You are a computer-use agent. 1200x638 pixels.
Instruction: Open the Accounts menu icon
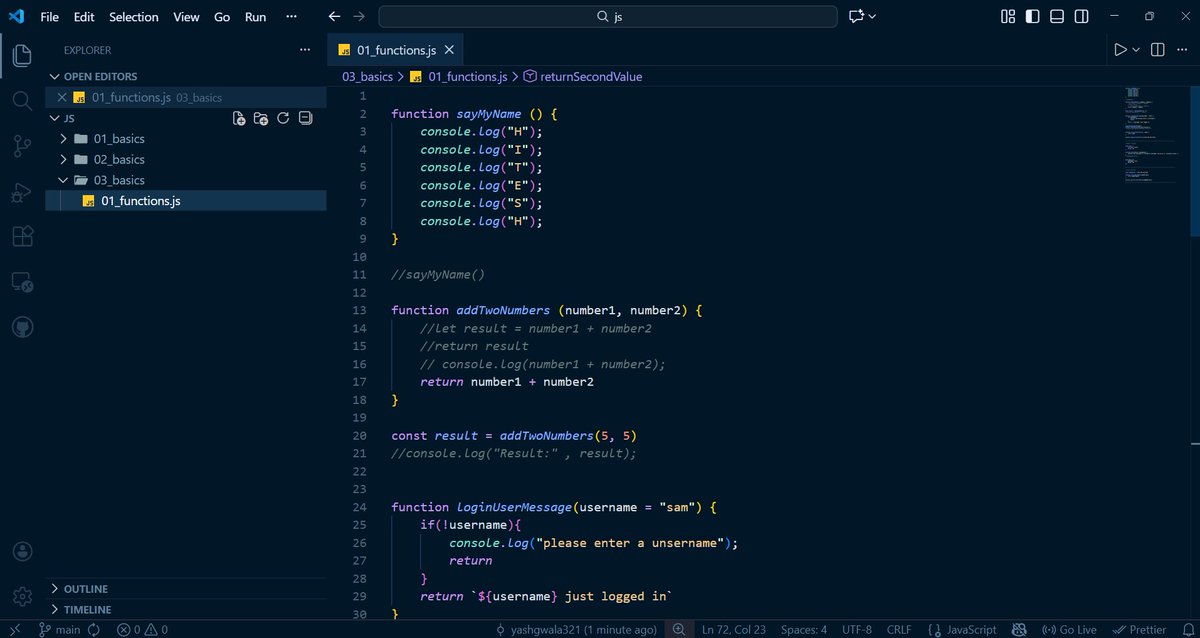point(22,552)
